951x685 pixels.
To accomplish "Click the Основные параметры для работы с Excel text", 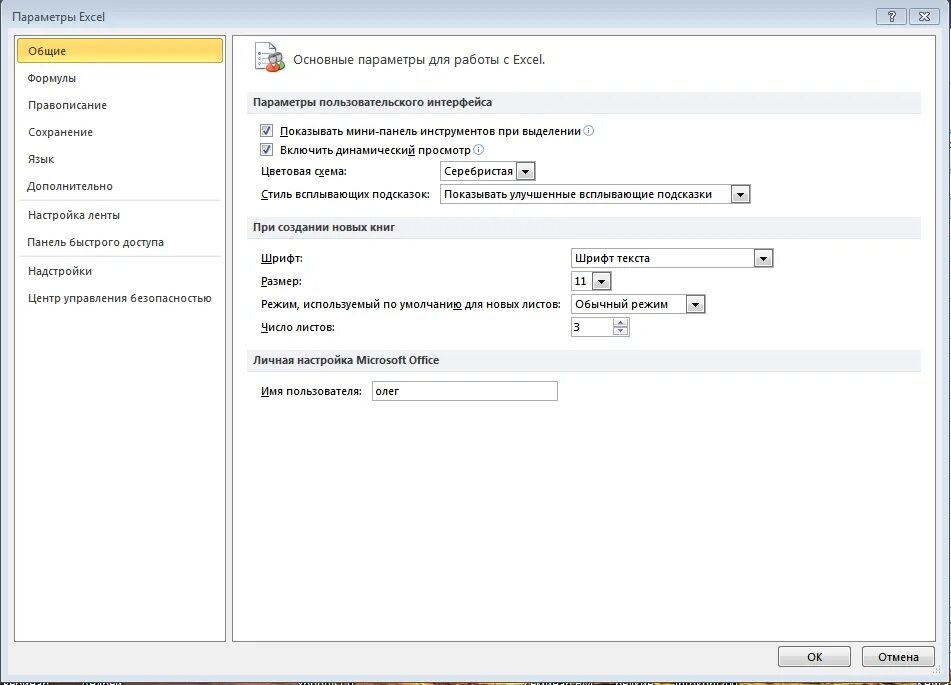I will click(x=419, y=59).
